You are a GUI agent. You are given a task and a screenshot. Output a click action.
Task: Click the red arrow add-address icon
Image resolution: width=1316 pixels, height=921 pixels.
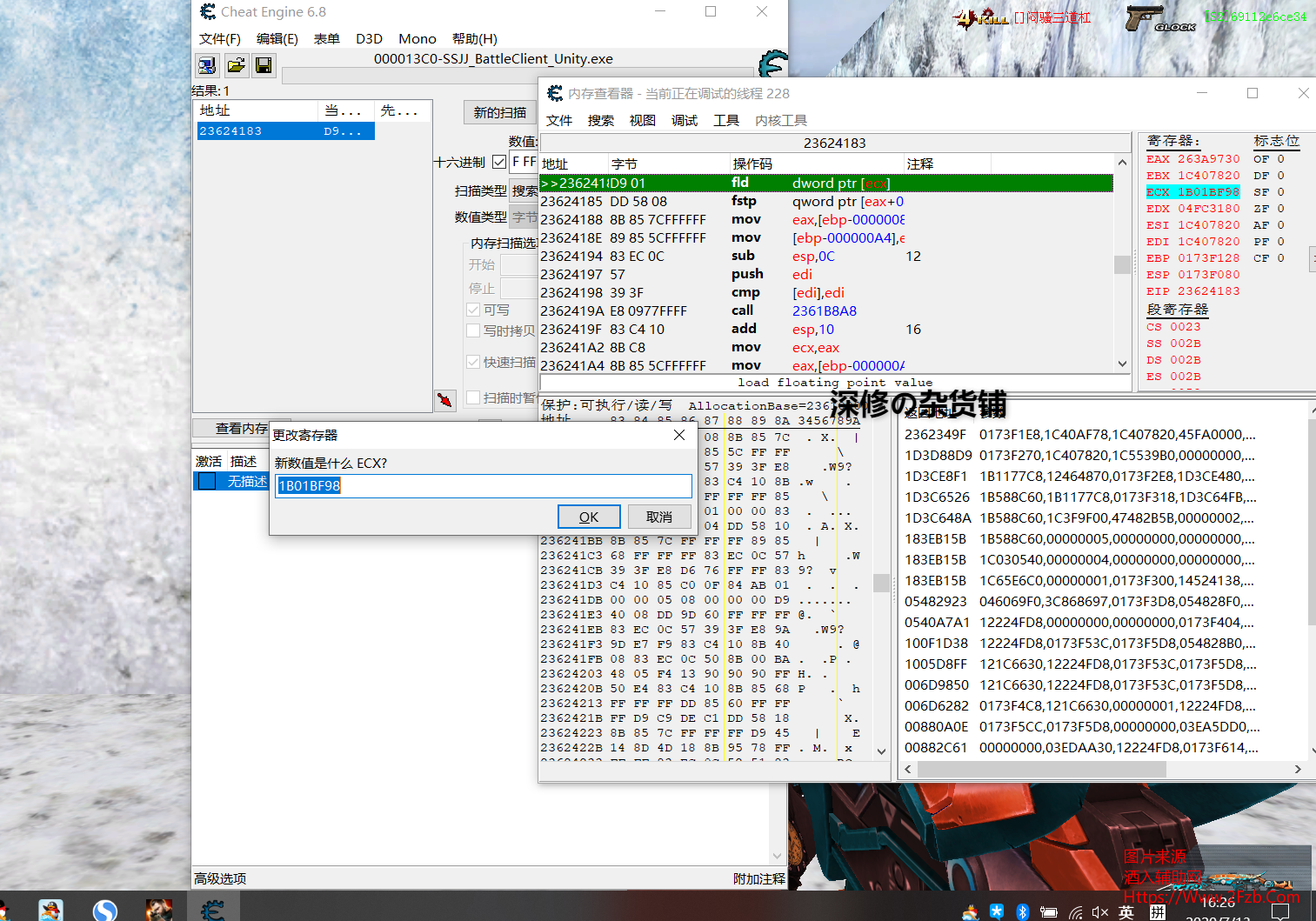click(x=445, y=400)
